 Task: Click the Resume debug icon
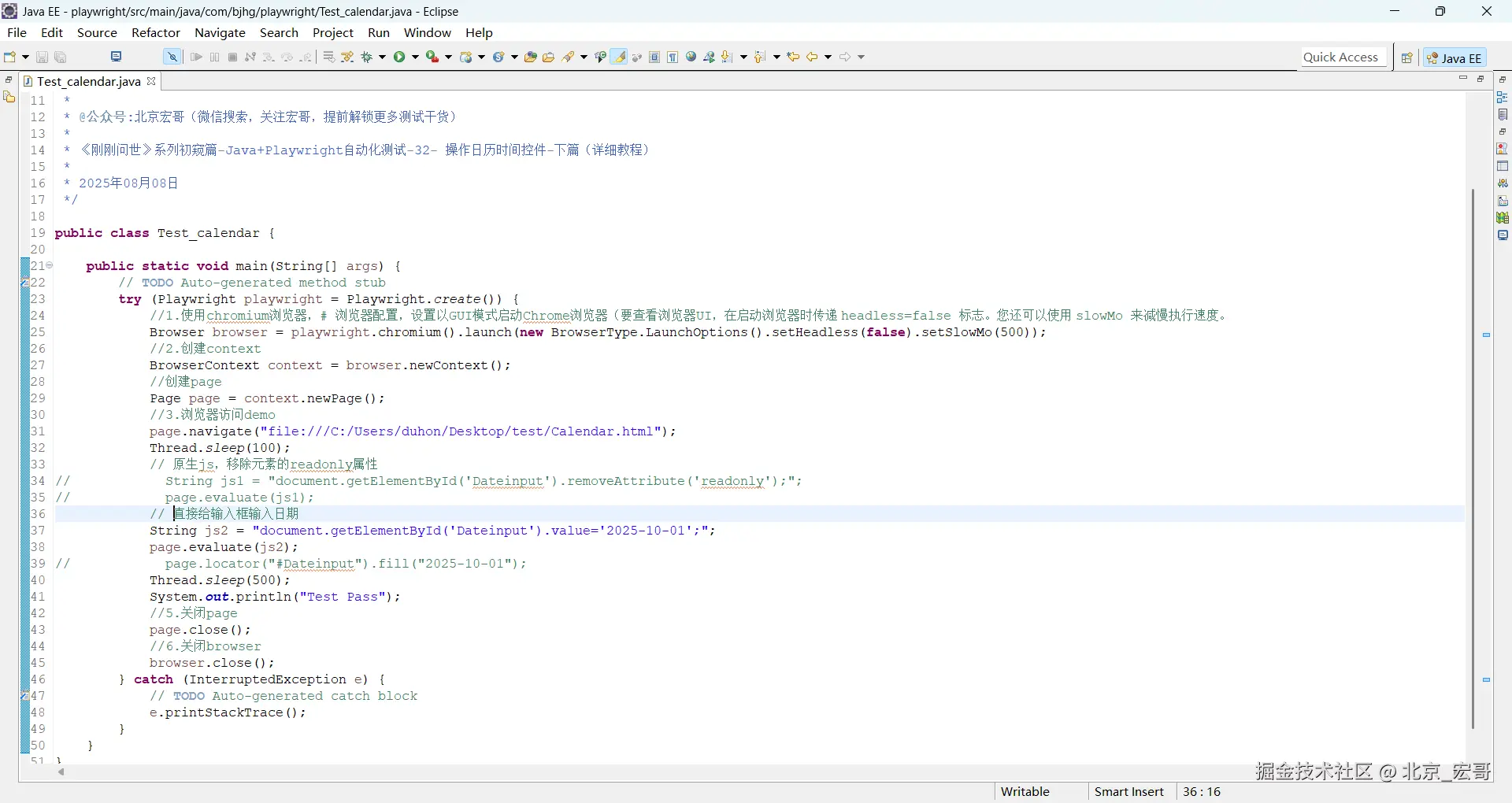(197, 57)
